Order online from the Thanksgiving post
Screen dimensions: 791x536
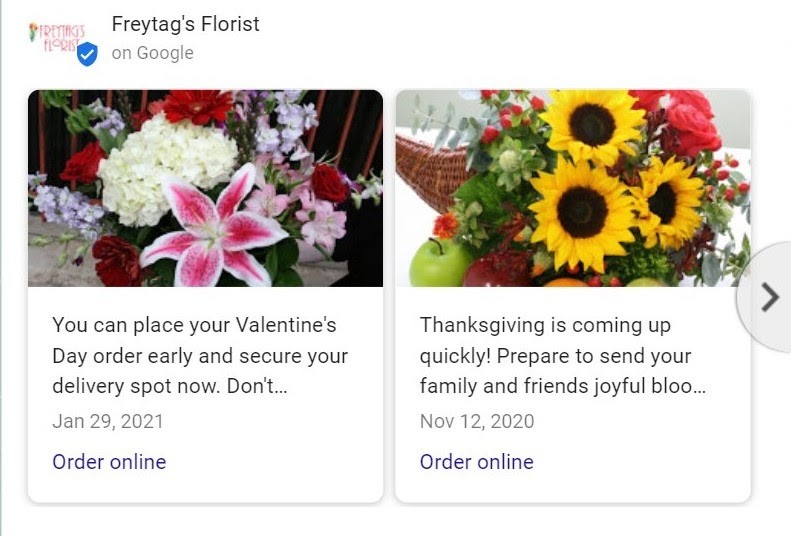click(476, 461)
